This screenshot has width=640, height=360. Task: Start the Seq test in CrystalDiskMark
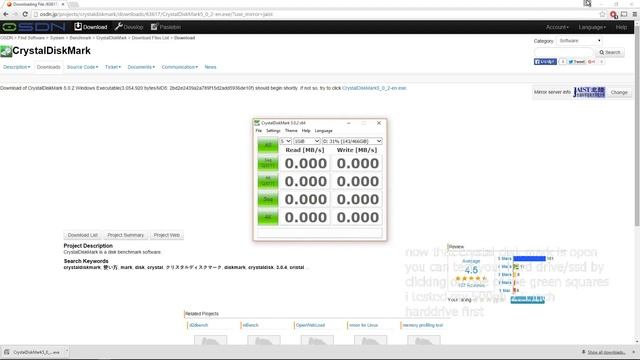pyautogui.click(x=268, y=199)
